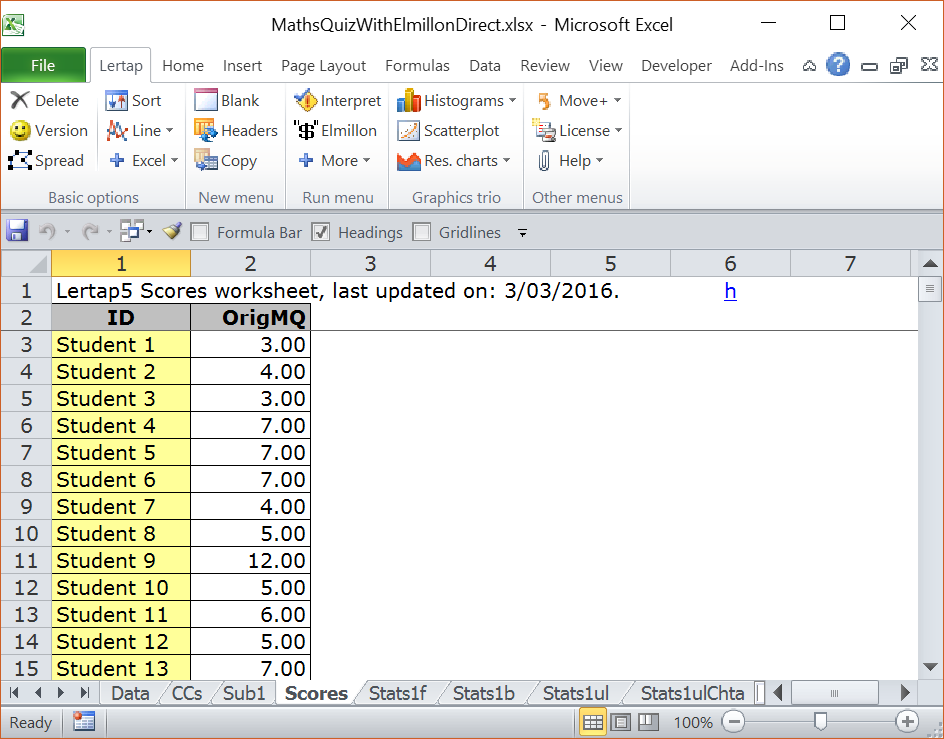Click the format painter brush icon
Viewport: 944px width, 739px height.
pyautogui.click(x=172, y=232)
